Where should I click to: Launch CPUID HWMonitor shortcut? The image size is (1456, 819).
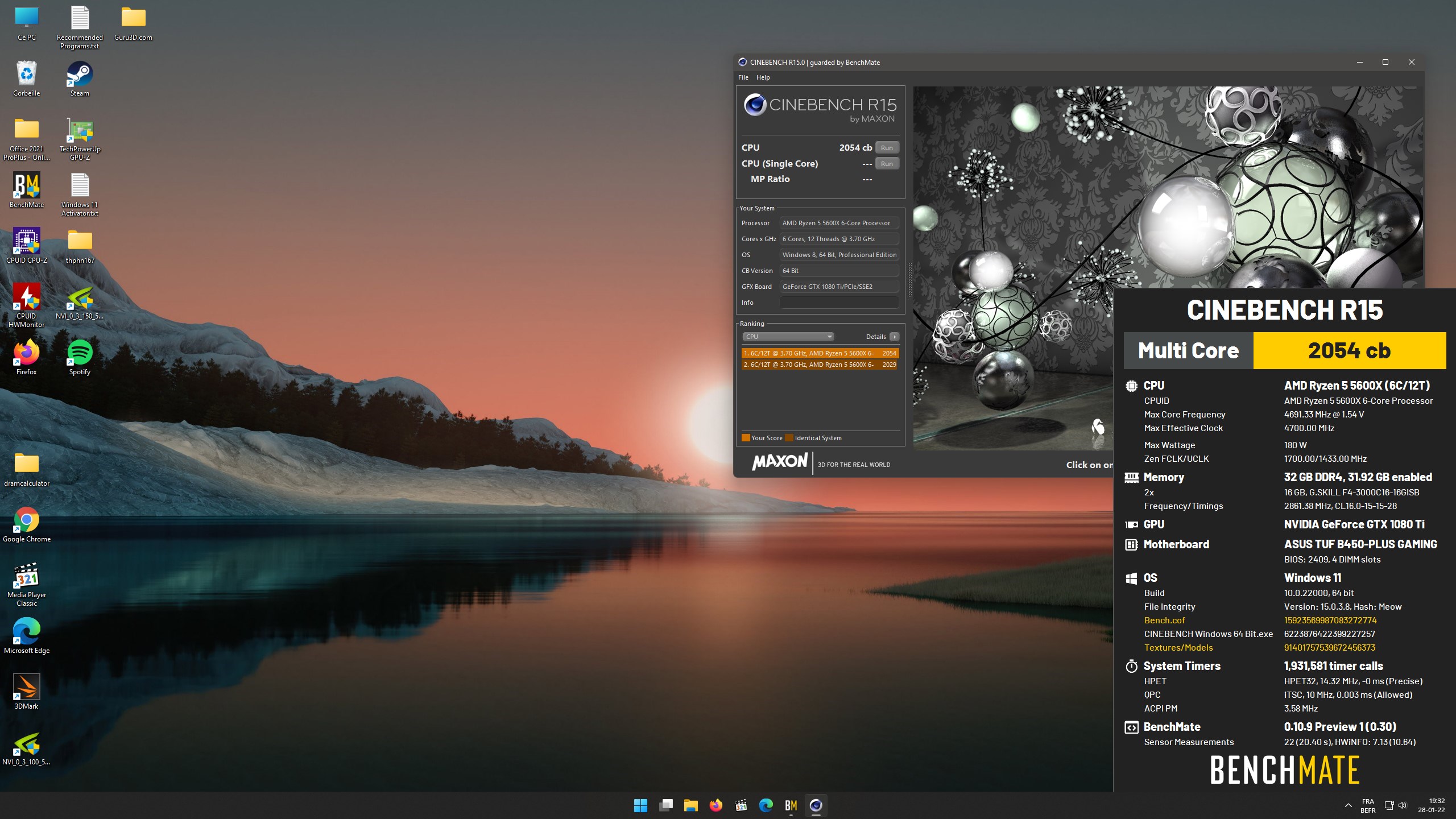27,306
